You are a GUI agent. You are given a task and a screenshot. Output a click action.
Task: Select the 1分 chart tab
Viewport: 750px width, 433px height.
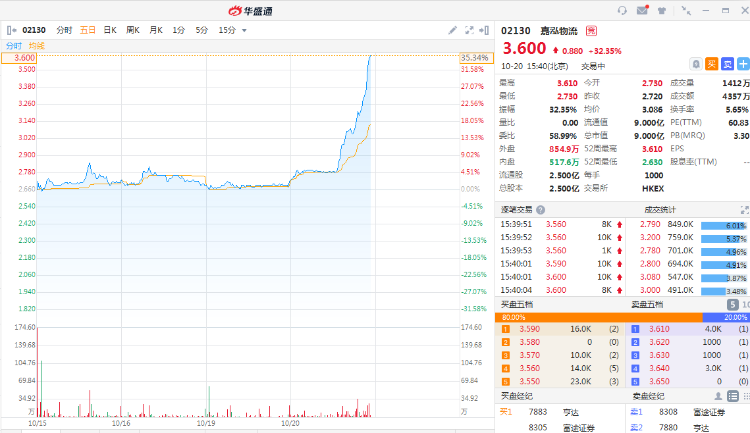(x=178, y=30)
